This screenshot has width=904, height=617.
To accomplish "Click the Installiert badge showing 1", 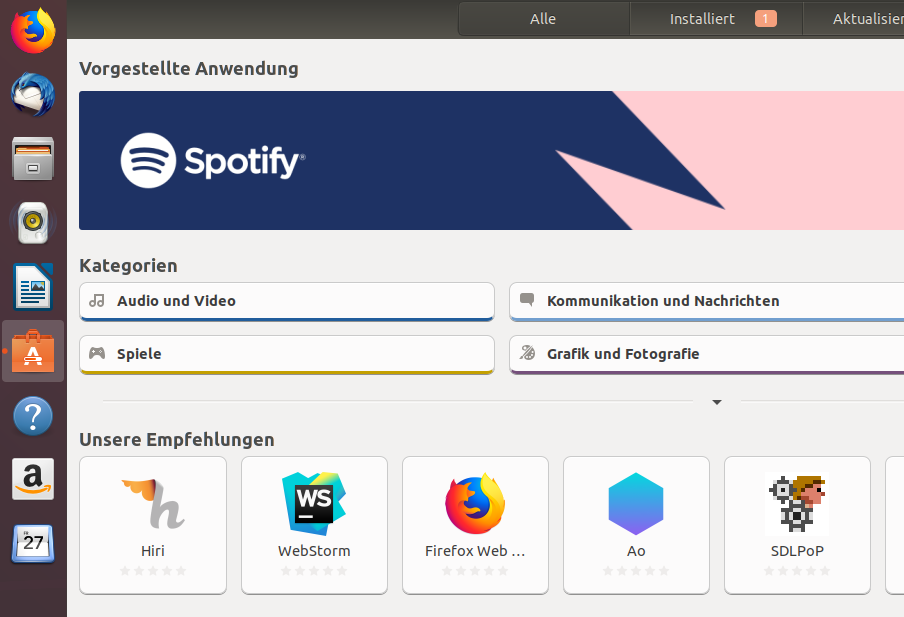I will pos(766,19).
